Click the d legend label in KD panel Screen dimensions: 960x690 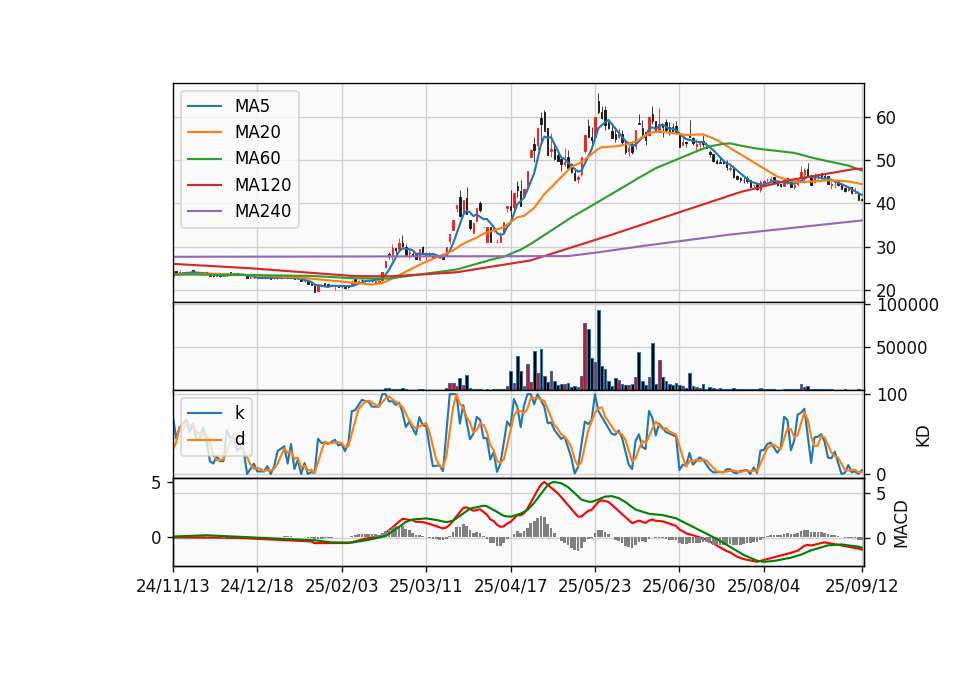point(240,439)
